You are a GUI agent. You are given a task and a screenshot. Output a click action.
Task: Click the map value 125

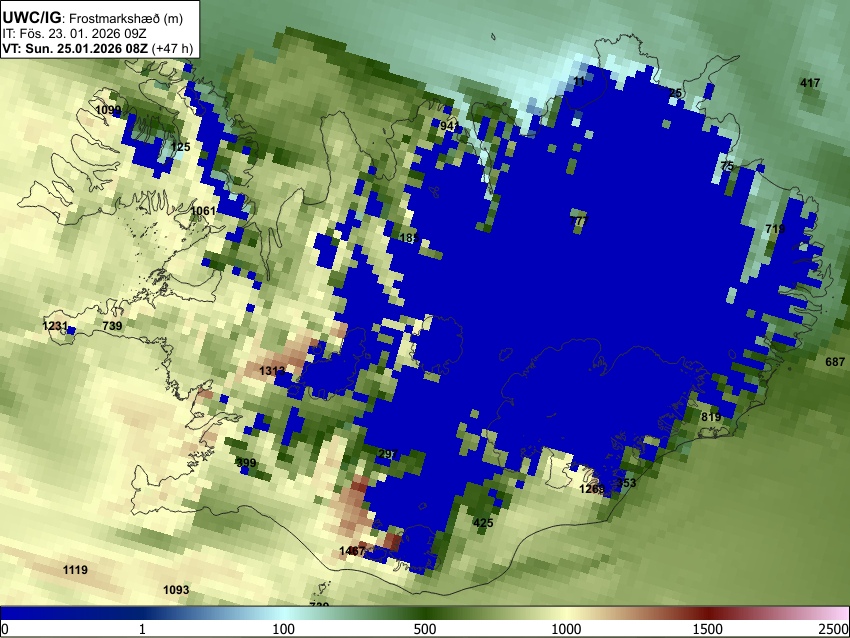181,147
